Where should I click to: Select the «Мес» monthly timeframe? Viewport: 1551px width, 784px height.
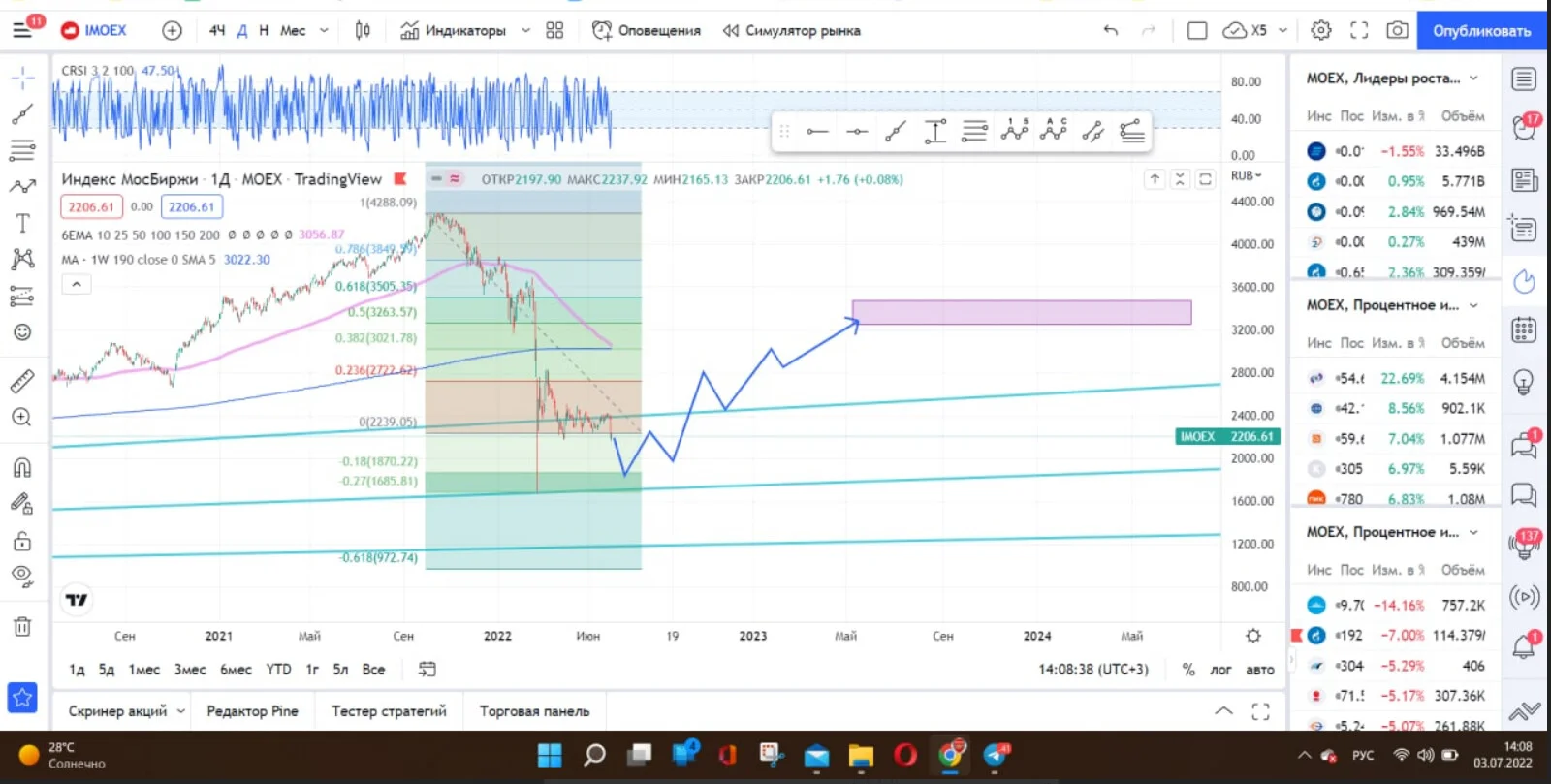pos(293,30)
